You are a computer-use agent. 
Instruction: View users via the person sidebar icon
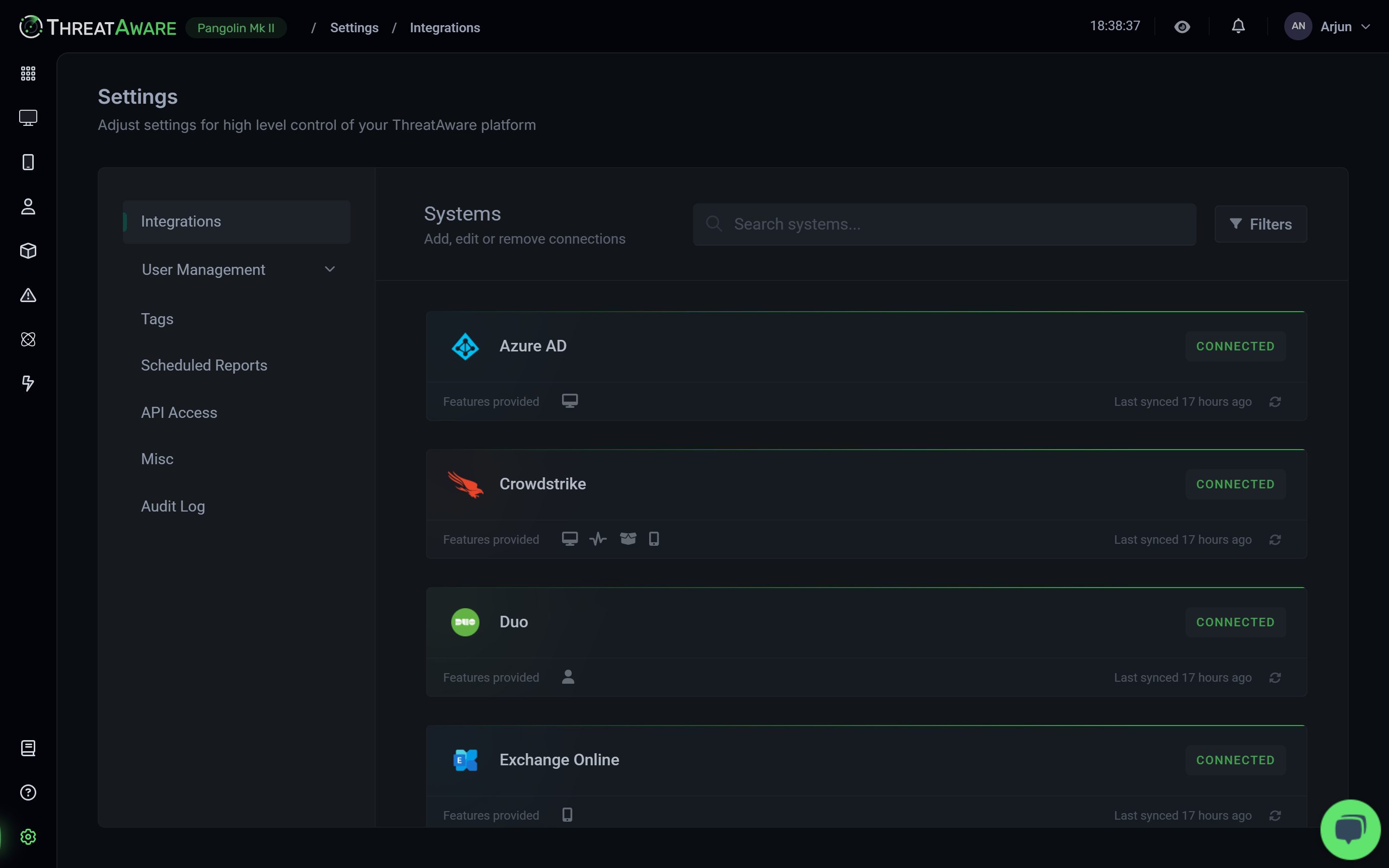[x=28, y=206]
